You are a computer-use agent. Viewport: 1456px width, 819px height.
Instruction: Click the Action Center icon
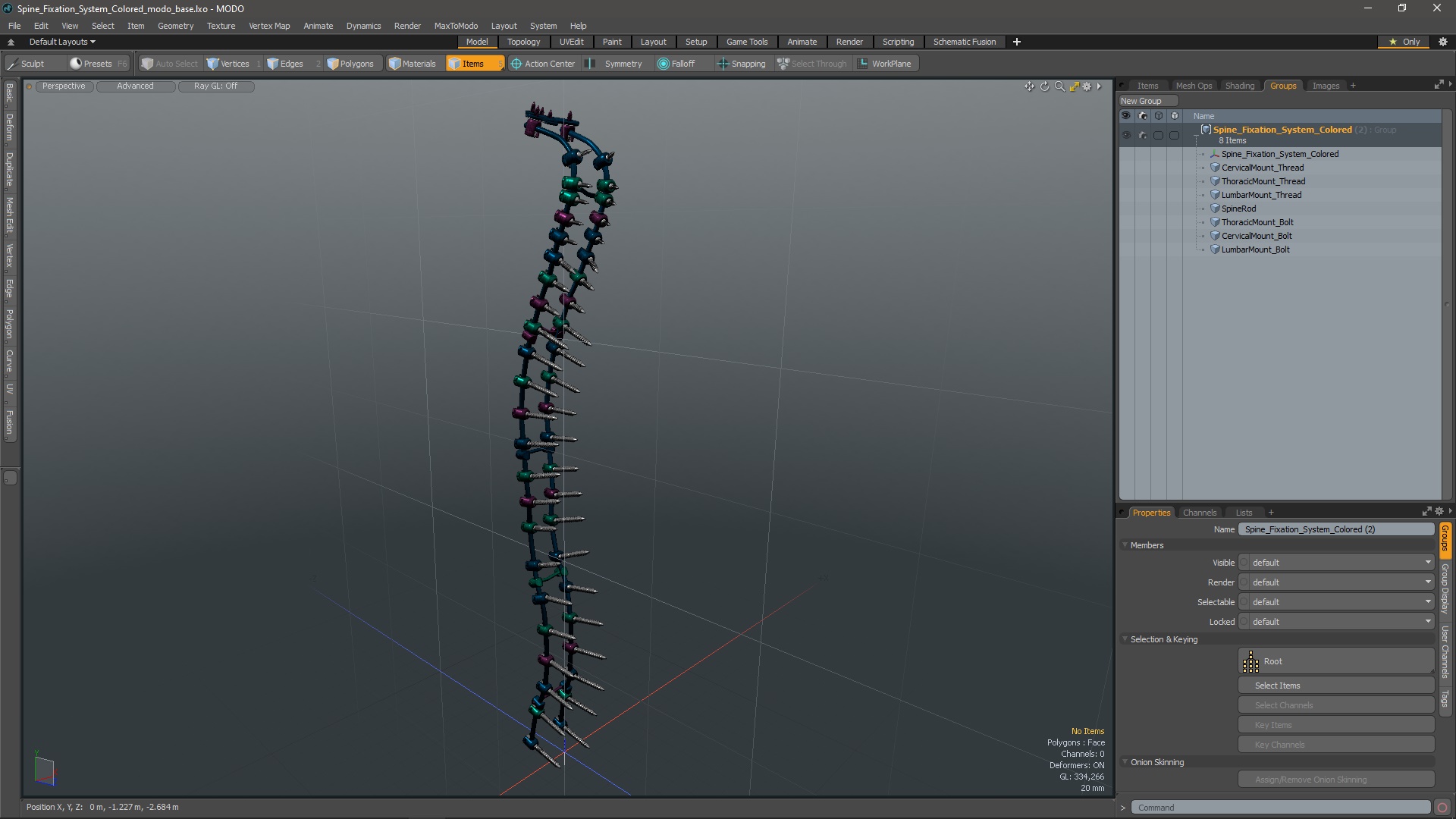[516, 64]
